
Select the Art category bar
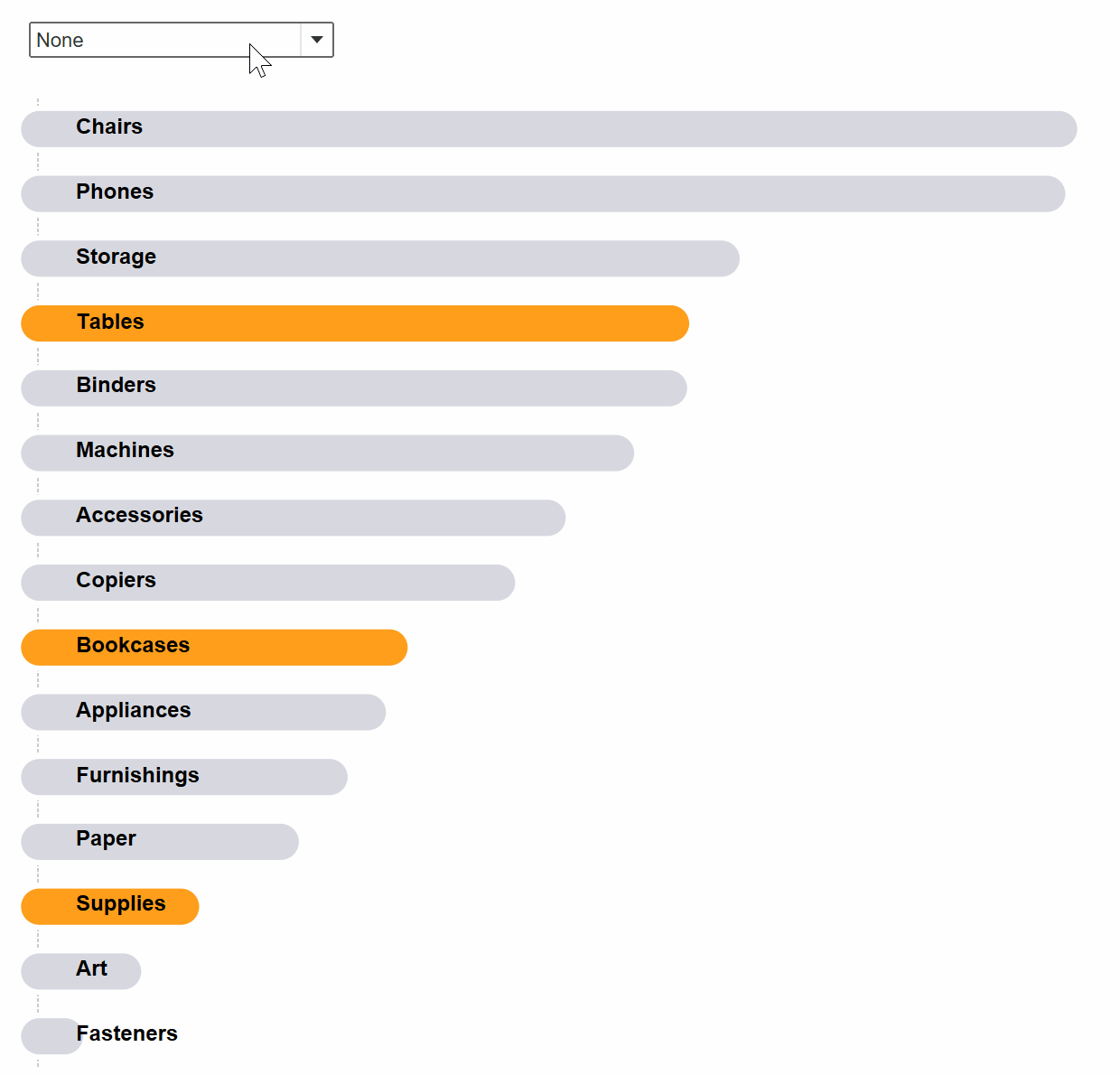80,971
